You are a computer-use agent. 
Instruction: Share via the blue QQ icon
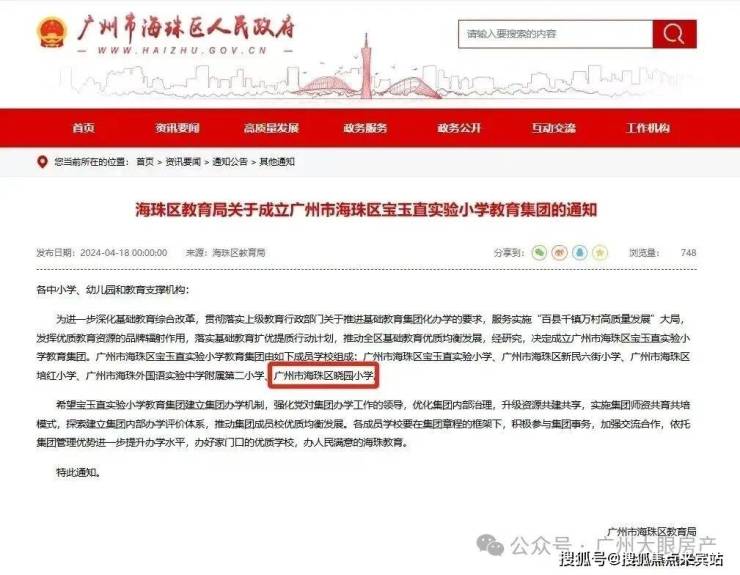pyautogui.click(x=580, y=253)
